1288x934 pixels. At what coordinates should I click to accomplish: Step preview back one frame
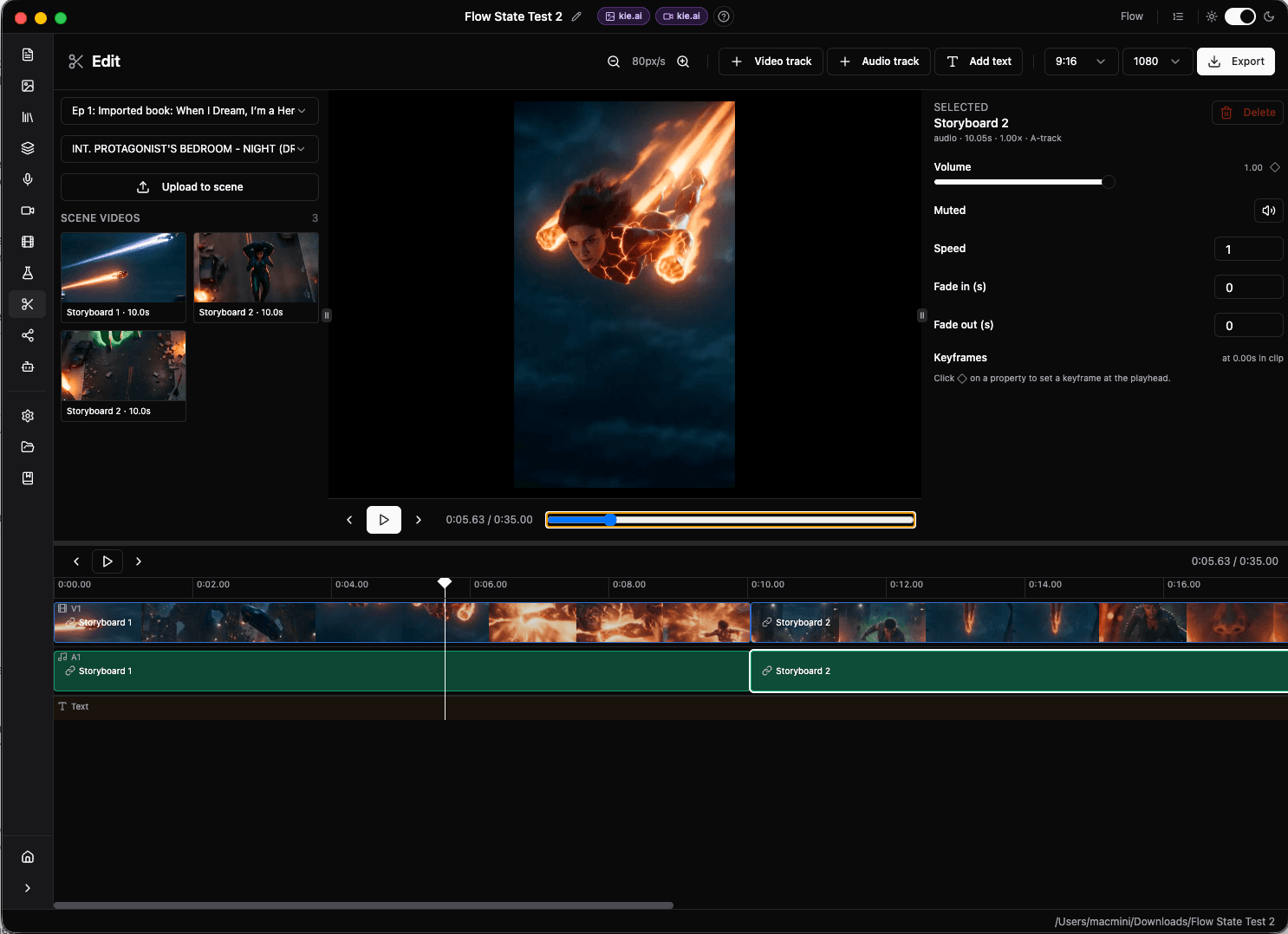pos(349,520)
